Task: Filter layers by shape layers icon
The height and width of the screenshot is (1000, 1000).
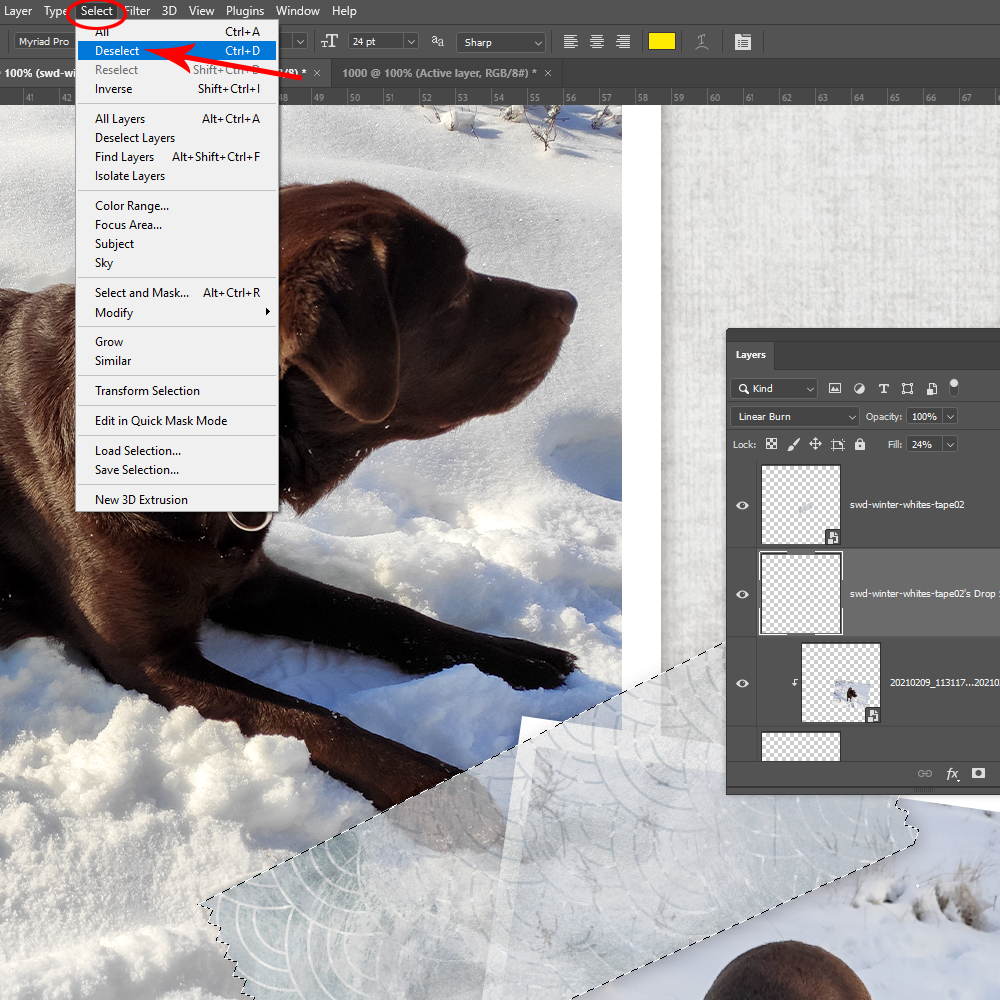Action: 908,388
